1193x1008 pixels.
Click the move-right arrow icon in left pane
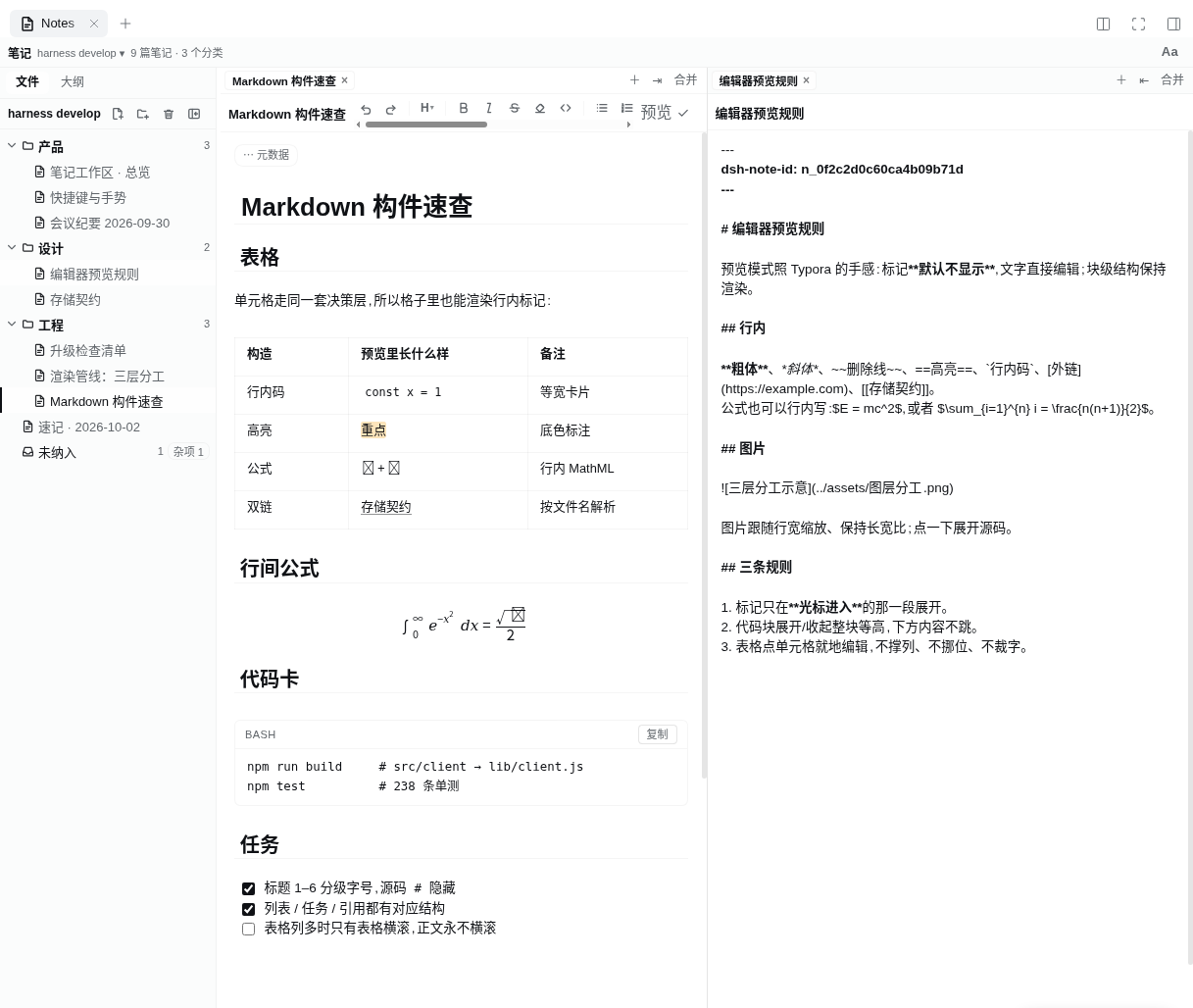click(657, 80)
